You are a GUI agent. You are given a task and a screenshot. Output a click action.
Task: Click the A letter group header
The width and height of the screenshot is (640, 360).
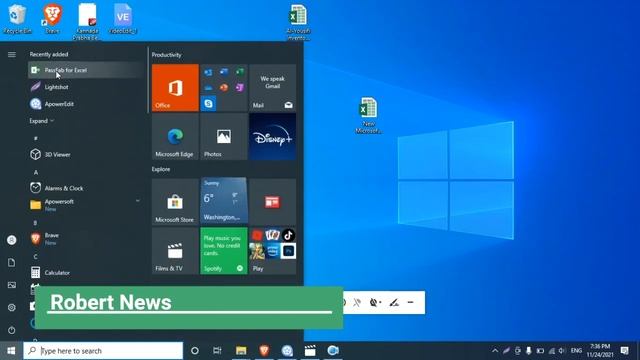coord(36,172)
